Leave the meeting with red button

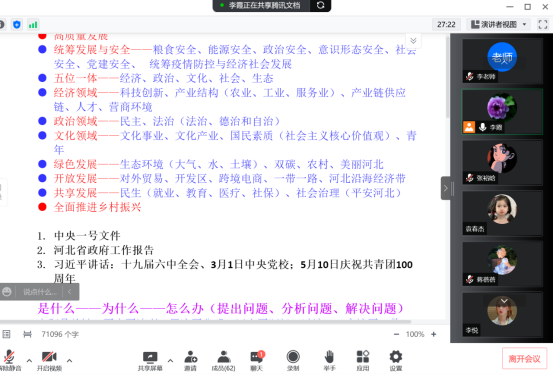[524, 359]
